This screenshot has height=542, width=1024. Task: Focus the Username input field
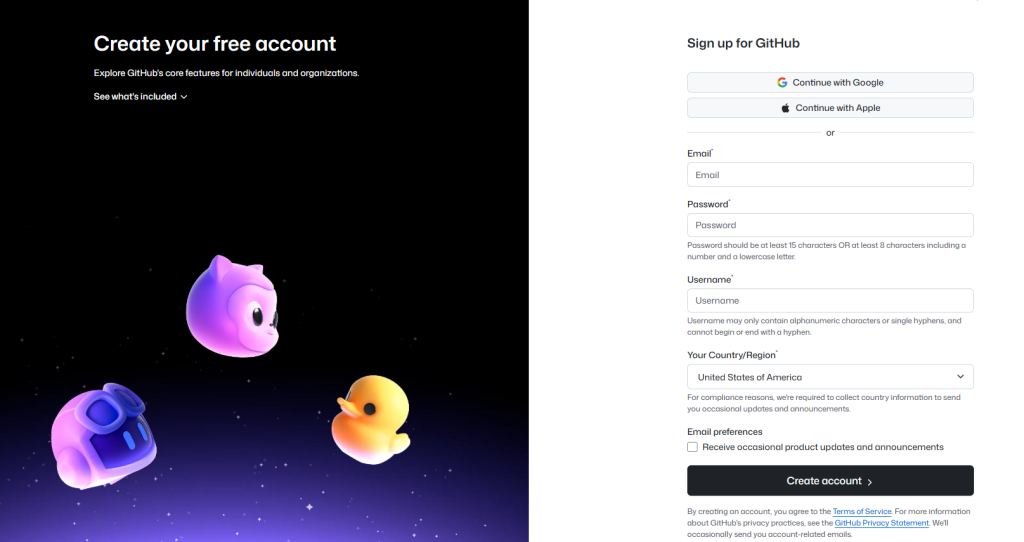tap(830, 300)
